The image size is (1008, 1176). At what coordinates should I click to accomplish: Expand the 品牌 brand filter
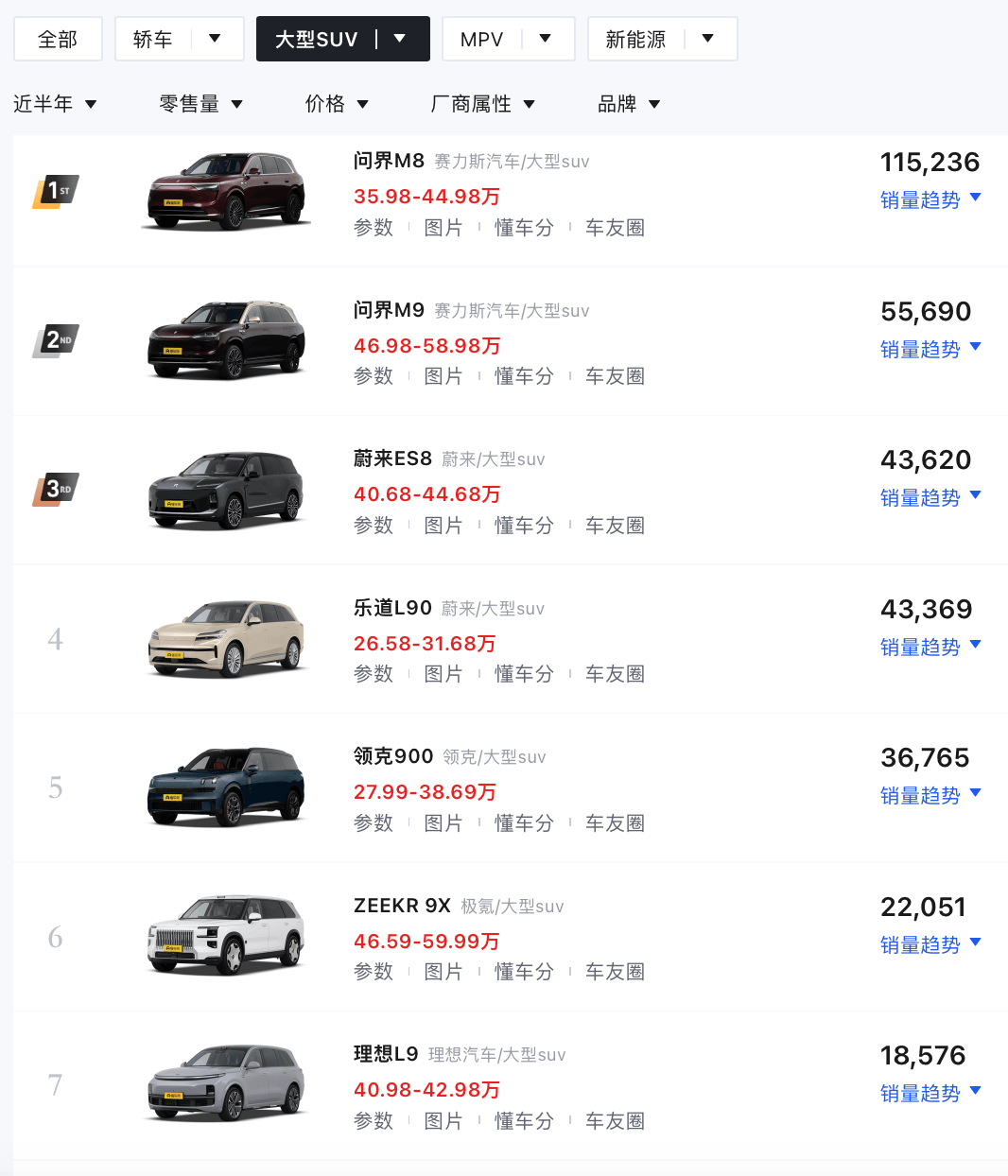629,104
